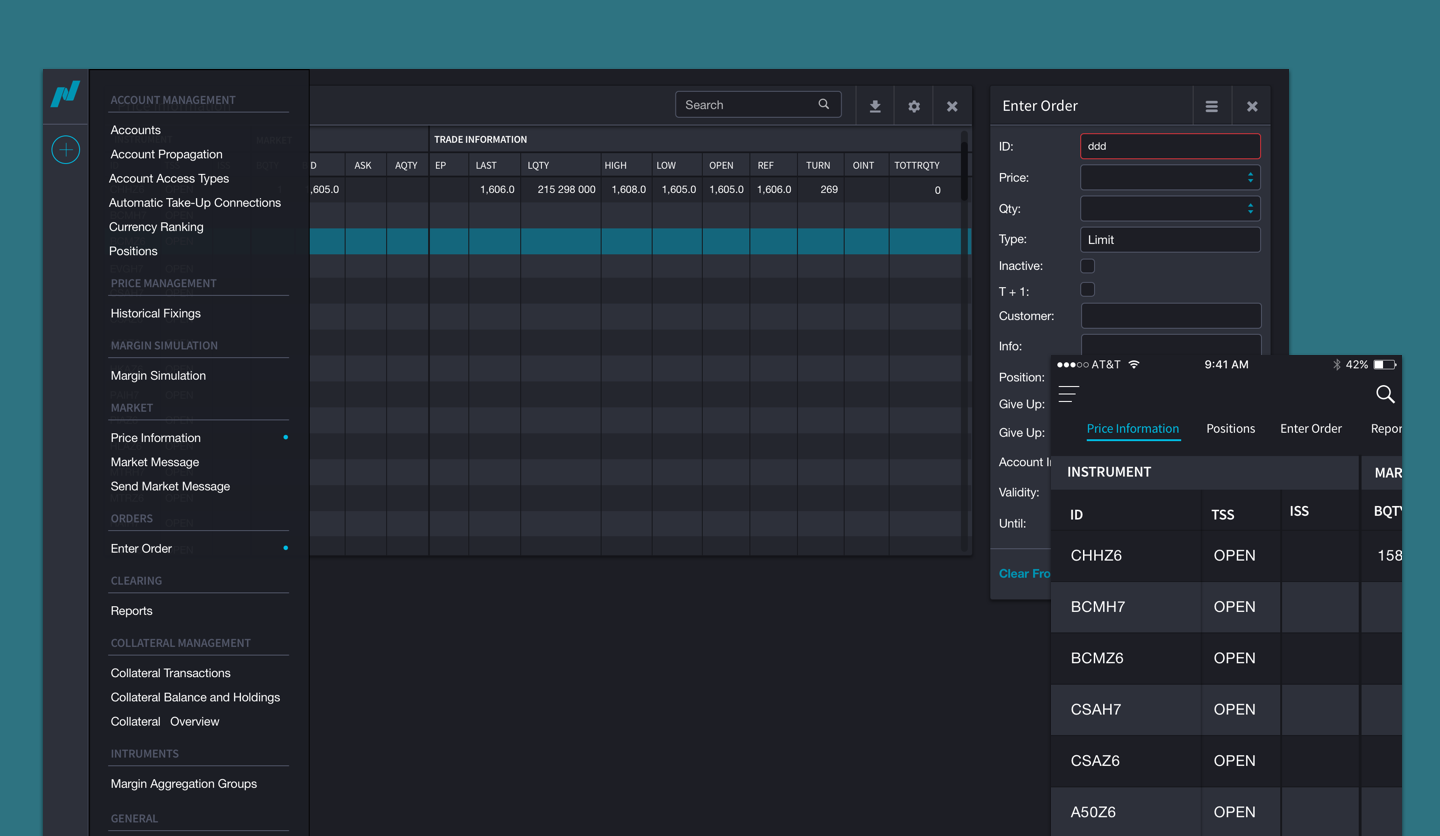
Task: Click the TURN column header
Action: 818,165
